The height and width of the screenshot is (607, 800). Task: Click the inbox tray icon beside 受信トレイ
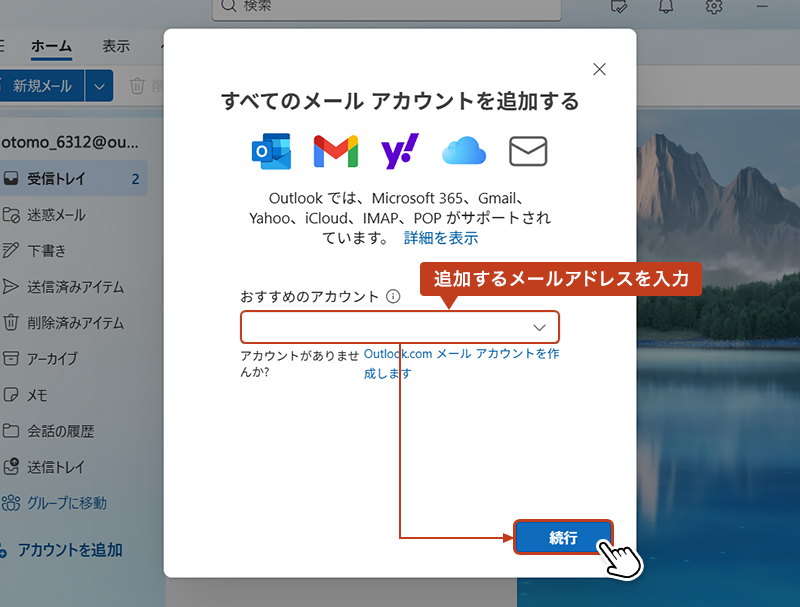(11, 179)
